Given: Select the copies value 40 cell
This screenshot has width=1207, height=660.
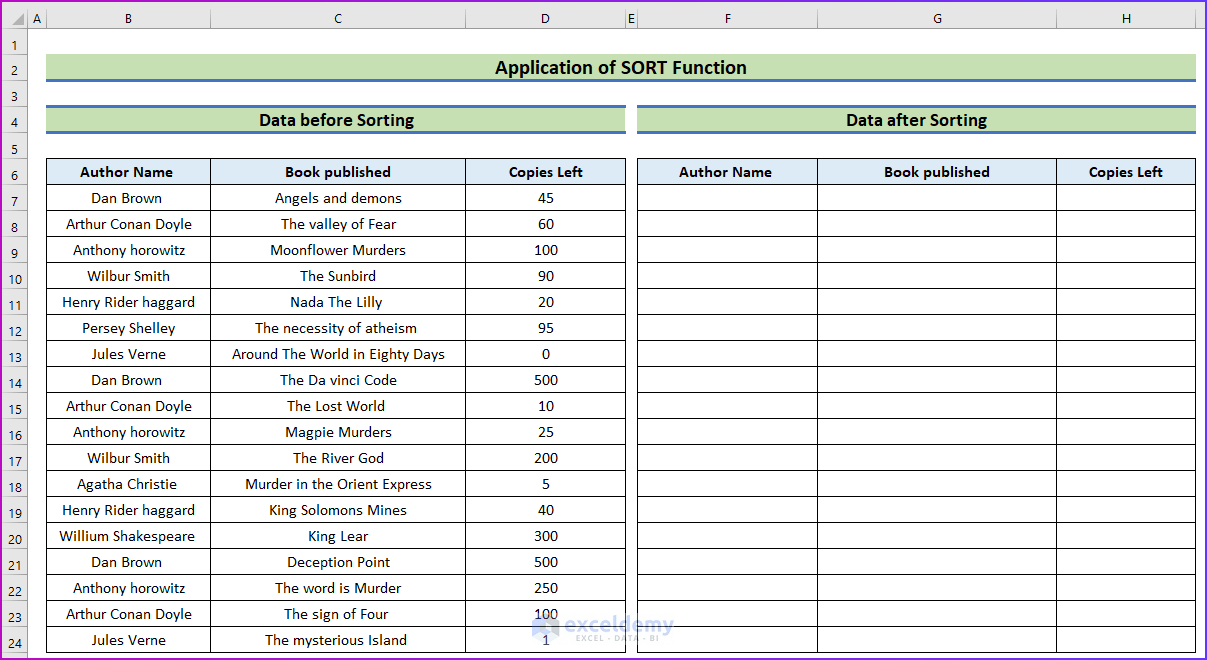Looking at the screenshot, I should click(x=545, y=510).
